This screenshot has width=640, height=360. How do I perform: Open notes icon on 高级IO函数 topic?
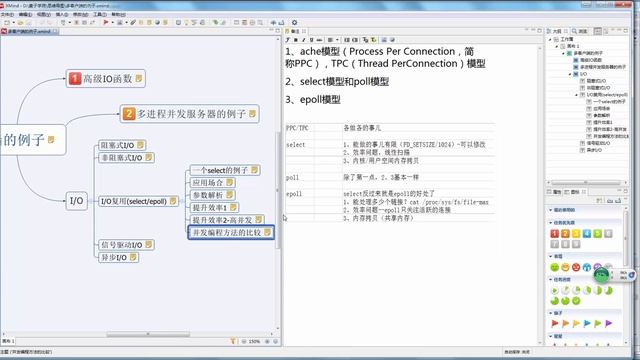pos(138,78)
